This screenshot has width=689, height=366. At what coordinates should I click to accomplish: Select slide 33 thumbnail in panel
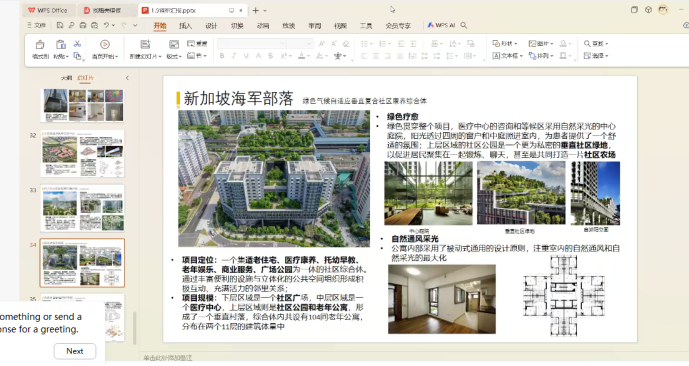83,208
